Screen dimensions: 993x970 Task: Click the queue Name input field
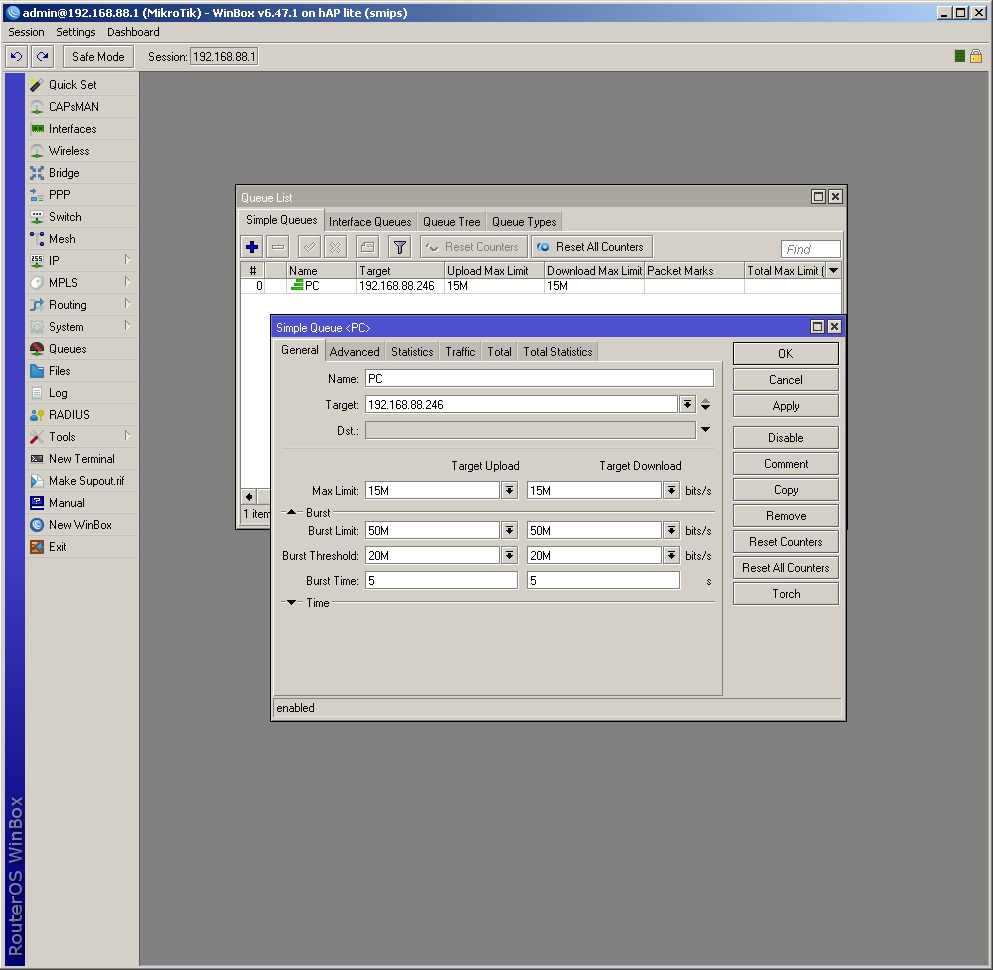540,379
